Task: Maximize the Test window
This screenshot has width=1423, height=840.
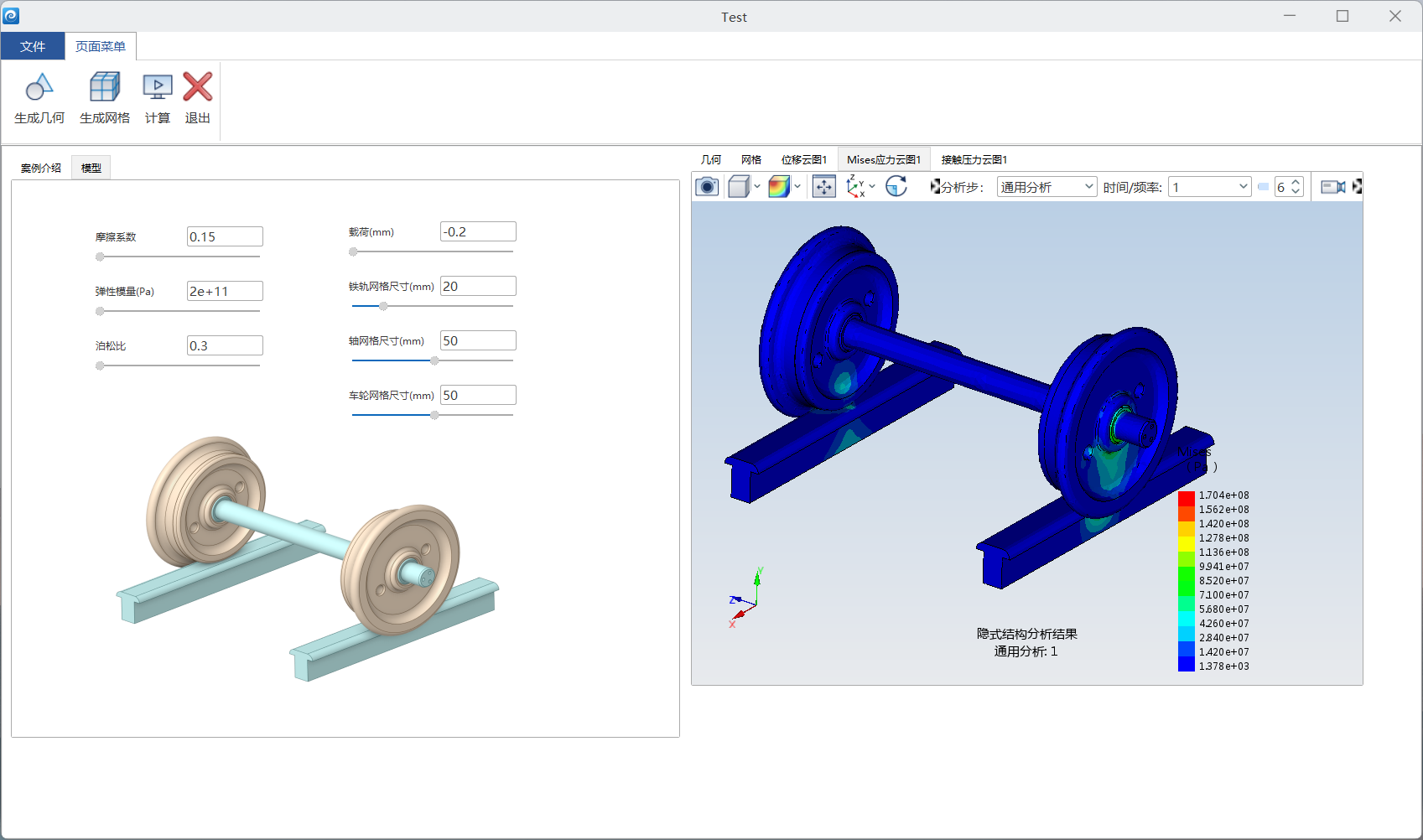Action: (1343, 16)
